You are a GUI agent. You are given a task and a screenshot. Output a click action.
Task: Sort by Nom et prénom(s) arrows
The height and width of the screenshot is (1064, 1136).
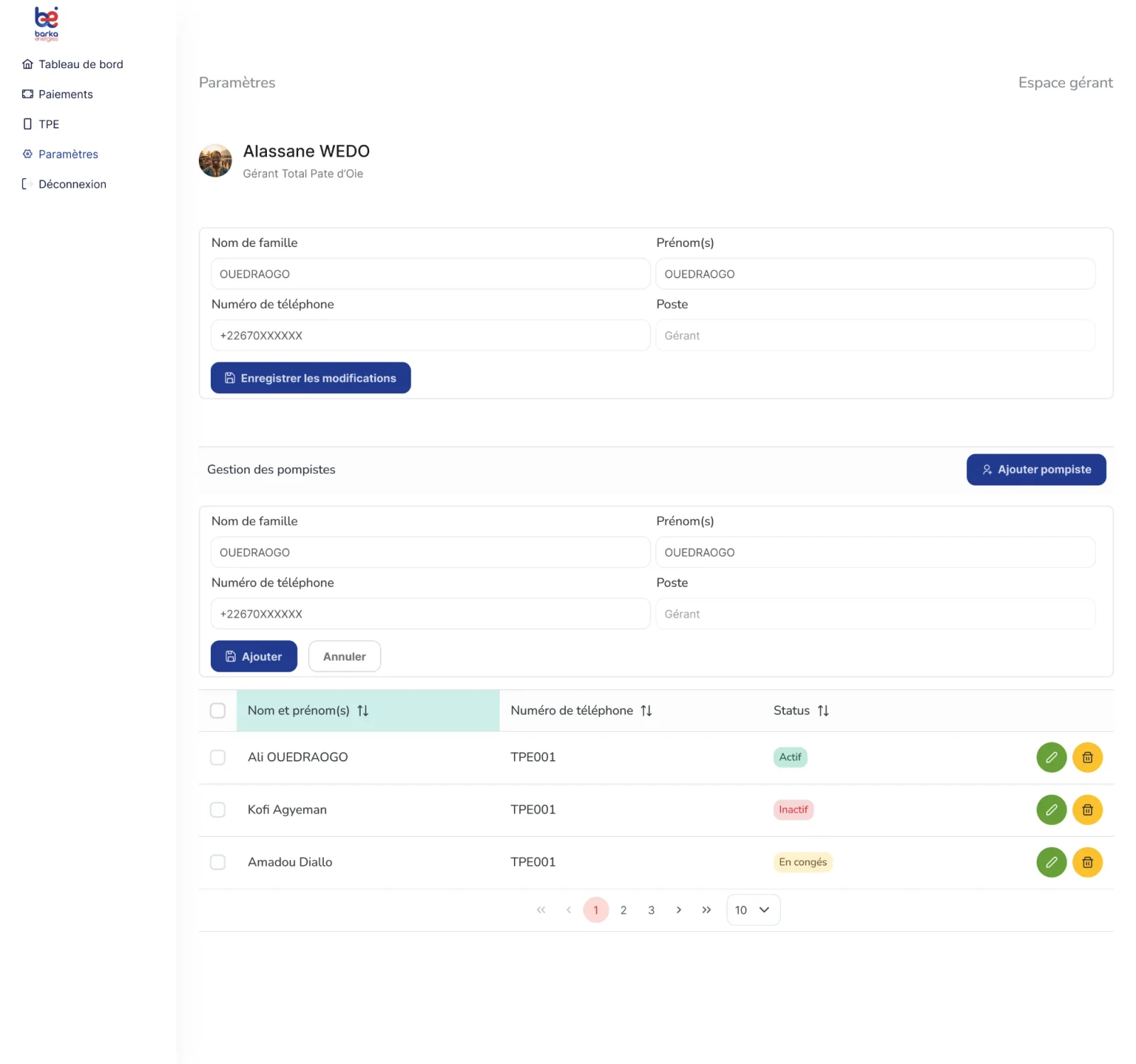(x=363, y=711)
